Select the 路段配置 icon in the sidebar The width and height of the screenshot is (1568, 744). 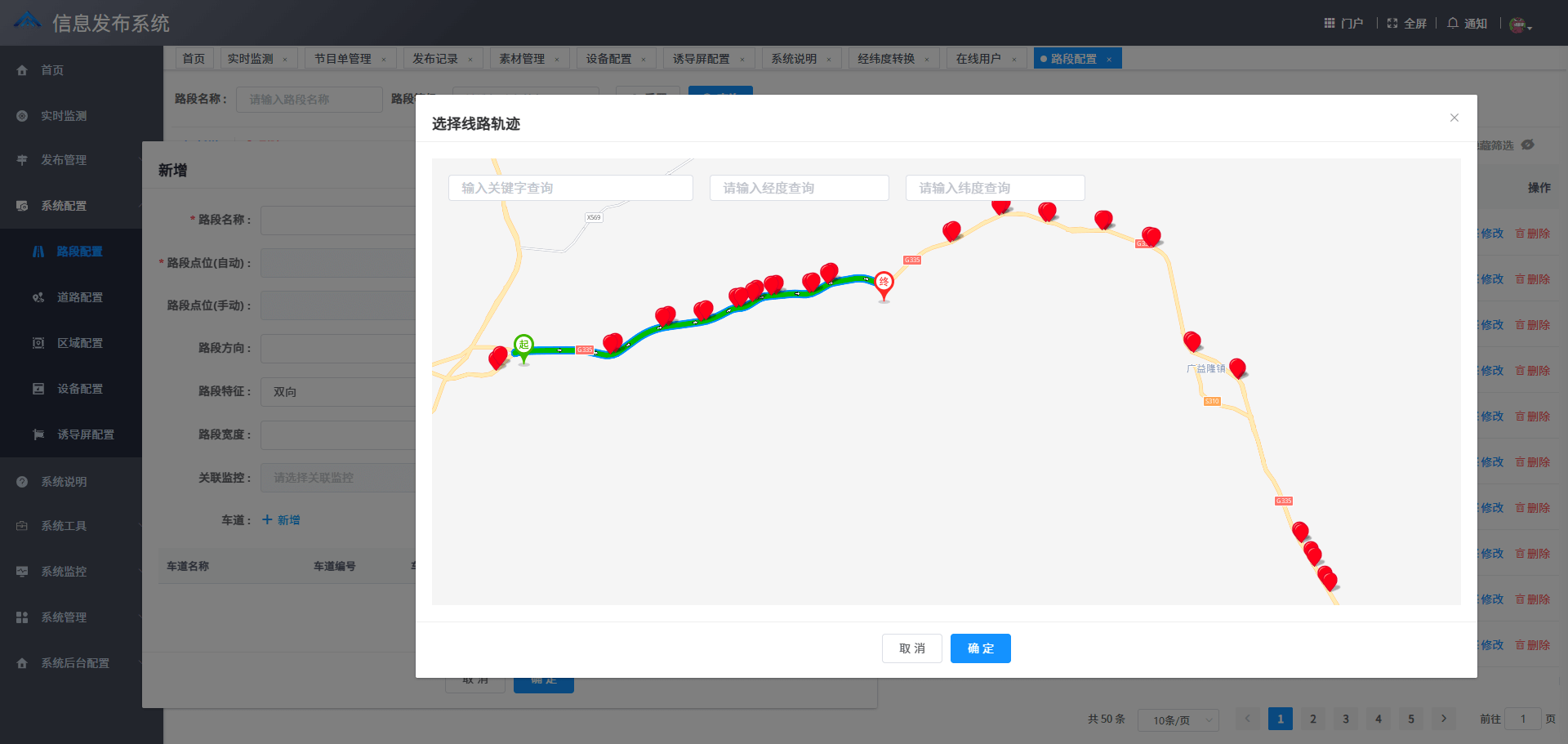click(38, 252)
